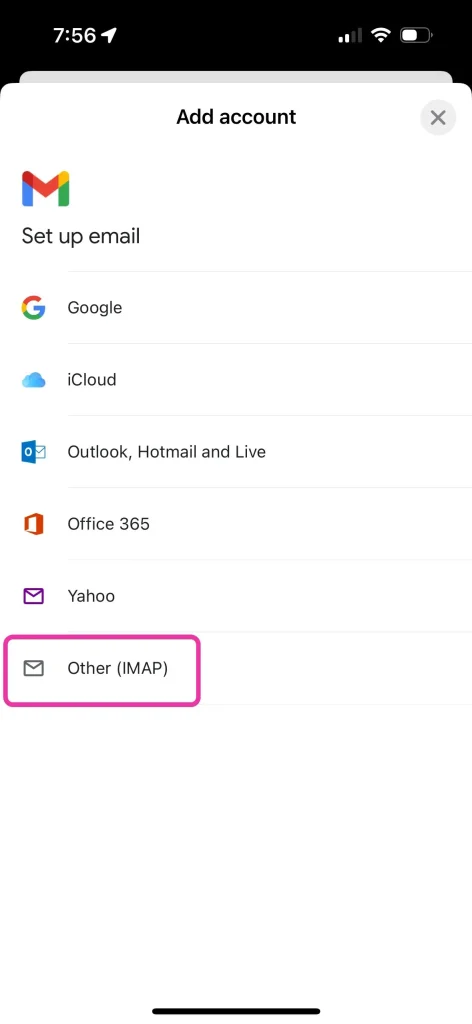Select Other (IMAP) option

click(236, 668)
